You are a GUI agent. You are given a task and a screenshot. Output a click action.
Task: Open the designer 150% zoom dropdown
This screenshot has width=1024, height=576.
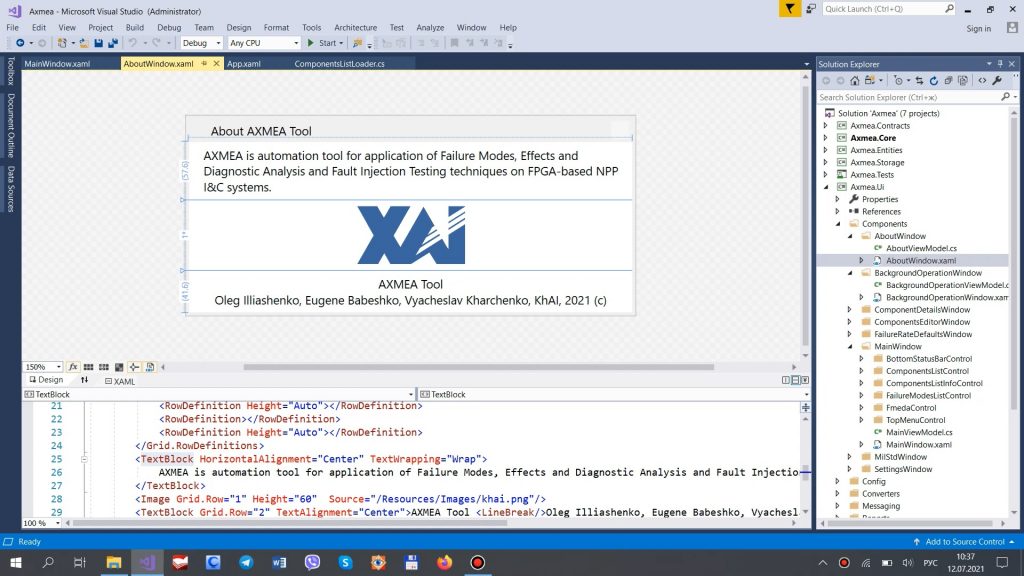click(42, 367)
